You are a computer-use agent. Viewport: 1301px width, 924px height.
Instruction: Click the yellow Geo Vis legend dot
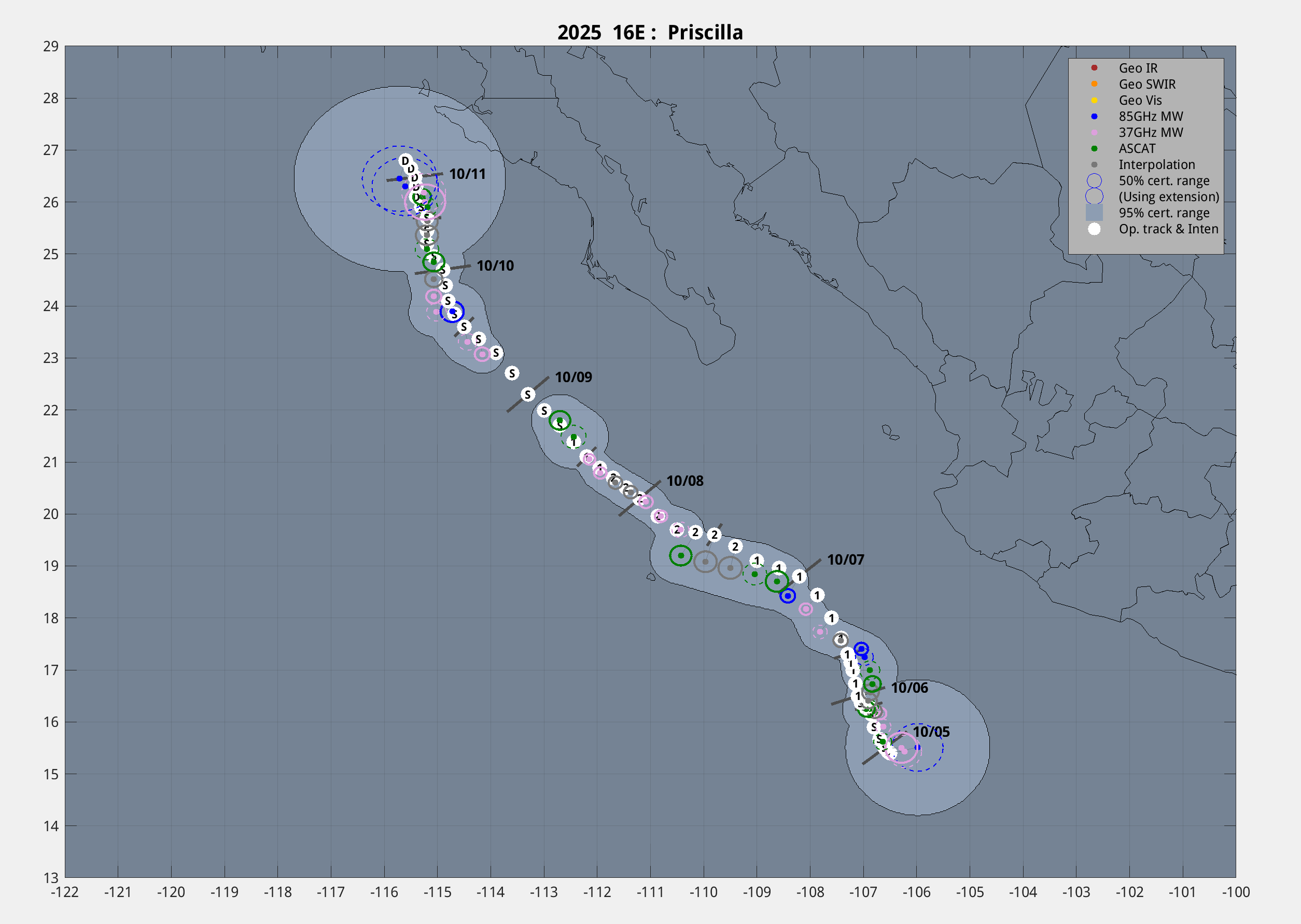[1094, 100]
